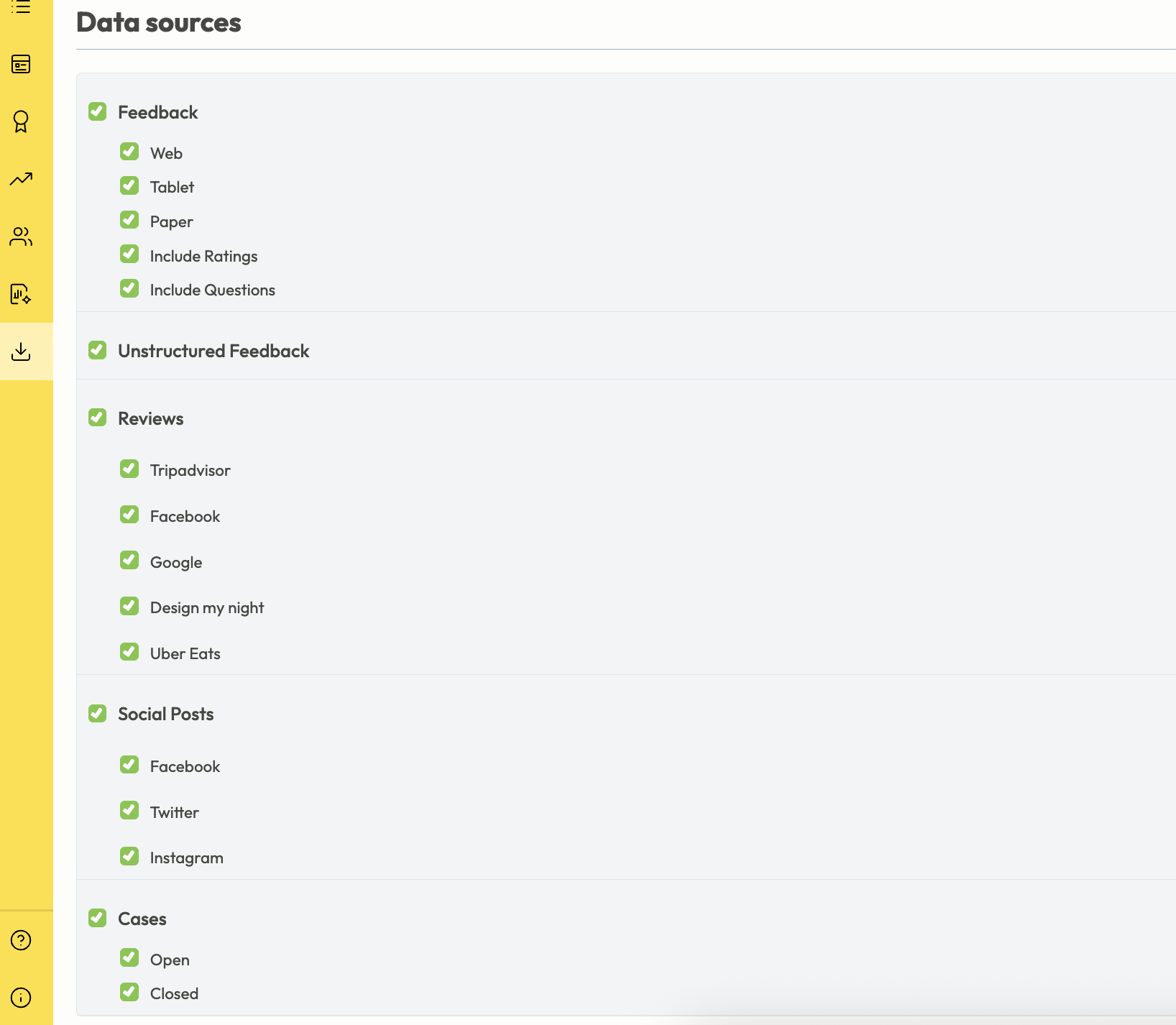Click the info icon at sidebar bottom
The height and width of the screenshot is (1025, 1176).
click(19, 997)
